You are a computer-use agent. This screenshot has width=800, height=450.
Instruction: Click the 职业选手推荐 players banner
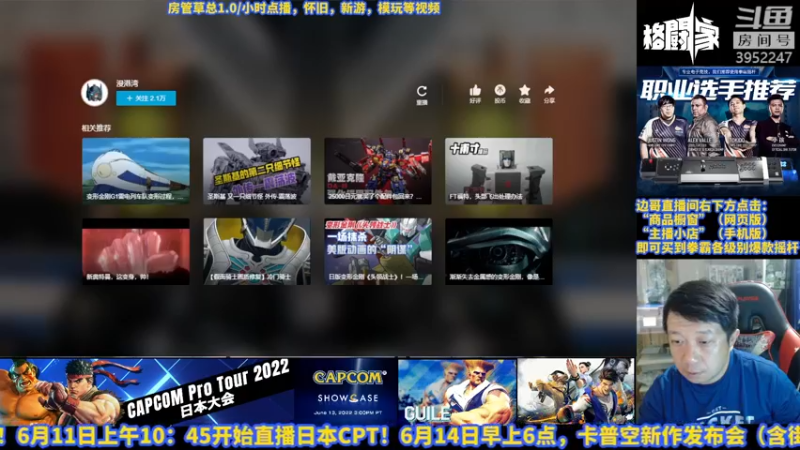pyautogui.click(x=718, y=131)
